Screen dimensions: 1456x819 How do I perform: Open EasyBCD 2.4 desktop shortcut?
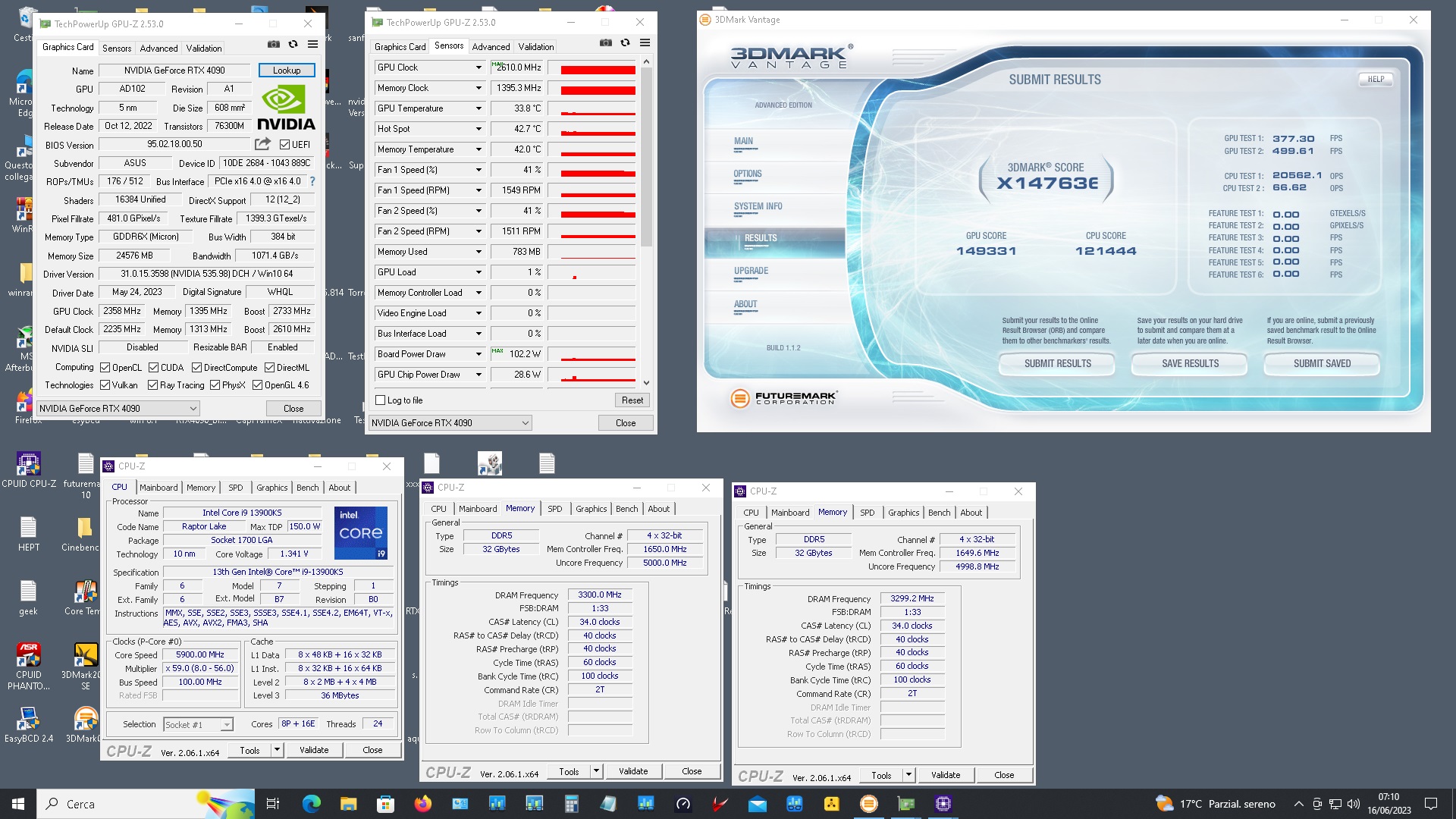point(29,724)
